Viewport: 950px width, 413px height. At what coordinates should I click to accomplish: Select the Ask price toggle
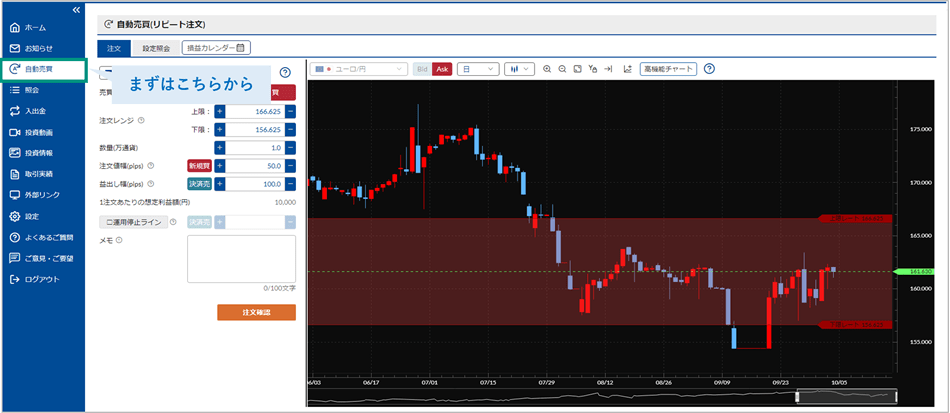[442, 69]
